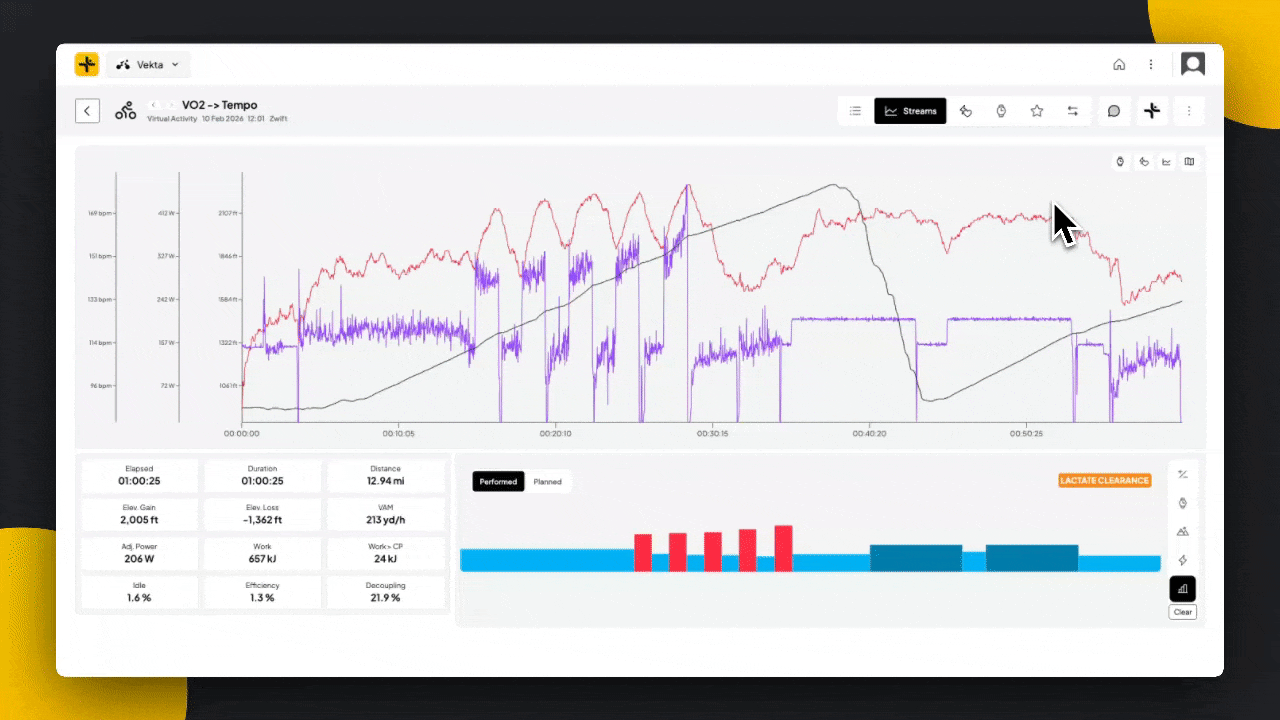Click the mountain elevation icon in side panel
This screenshot has width=1280, height=720.
tap(1183, 532)
